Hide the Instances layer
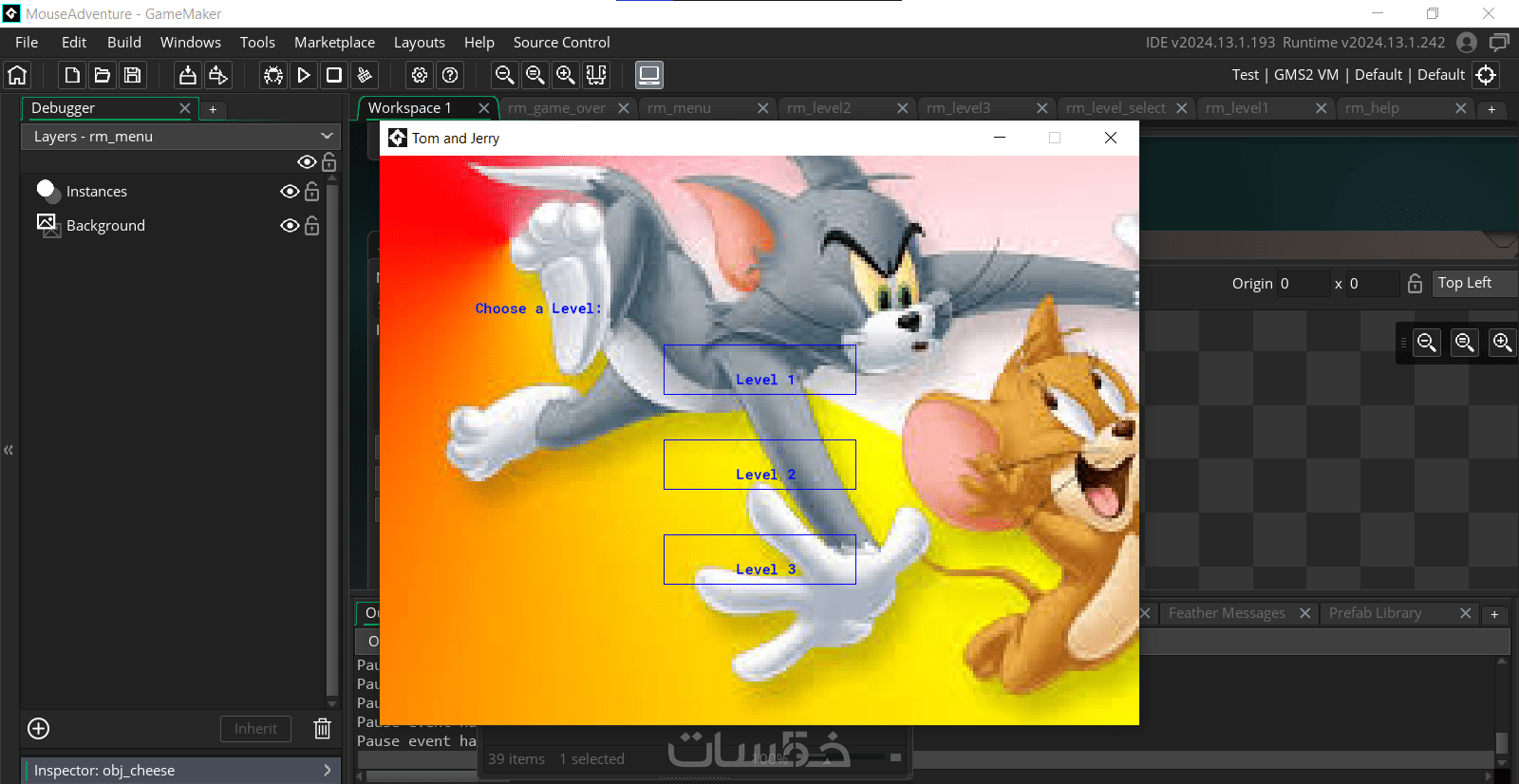 pos(290,192)
